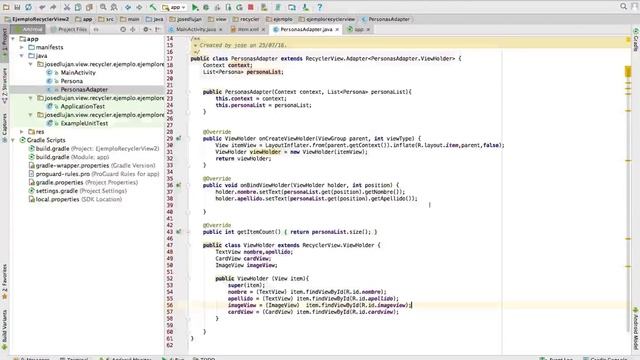
Task: Click the Save All toolbar icon
Action: [17, 7]
